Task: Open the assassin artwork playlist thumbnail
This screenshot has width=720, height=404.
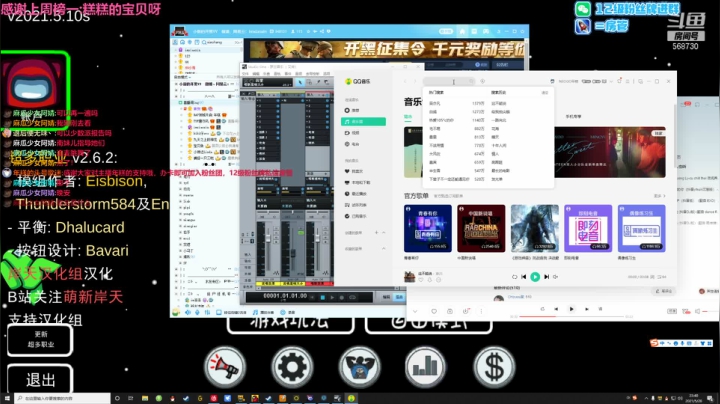Action: [x=534, y=229]
